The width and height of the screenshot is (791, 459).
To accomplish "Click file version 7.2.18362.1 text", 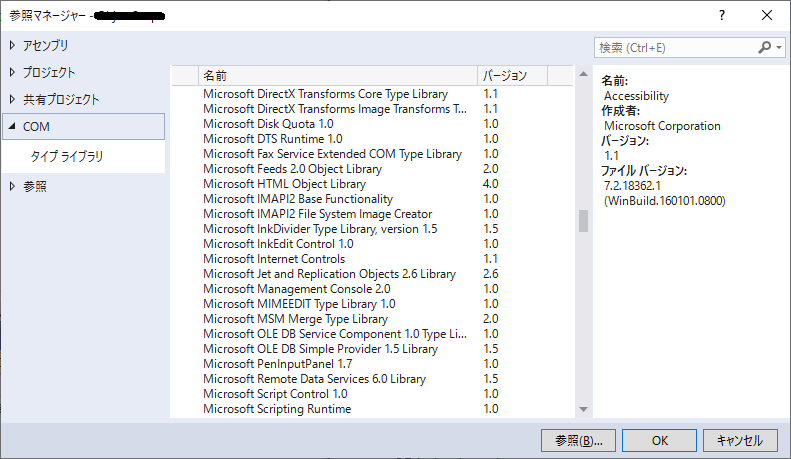I will pyautogui.click(x=633, y=186).
